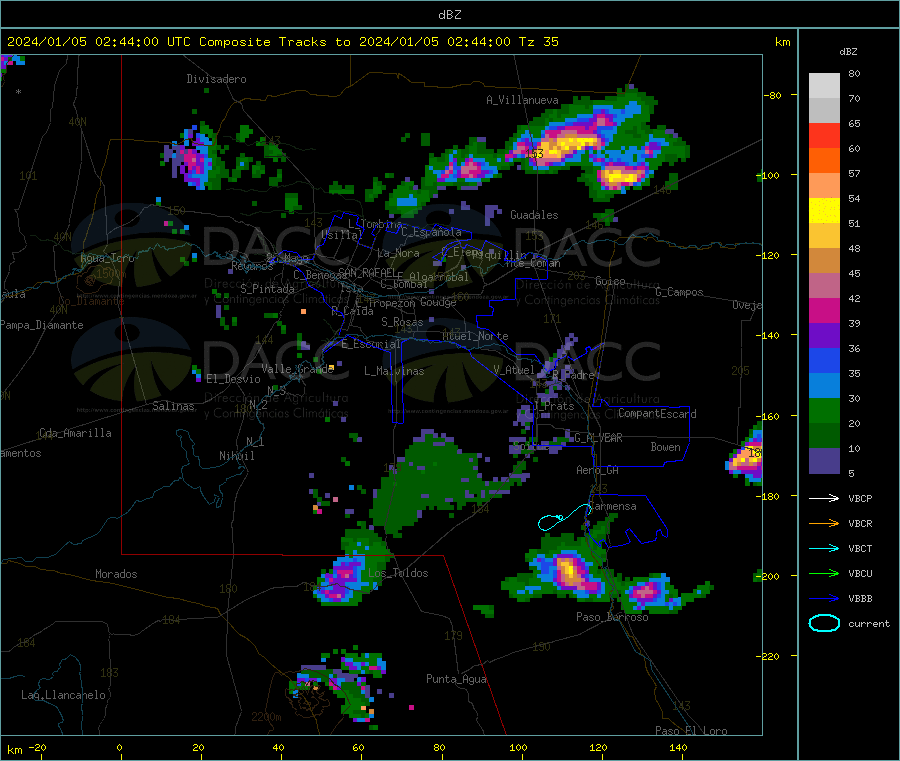900x761 pixels.
Task: Click the 'Morados' map label
Action: pyautogui.click(x=116, y=574)
